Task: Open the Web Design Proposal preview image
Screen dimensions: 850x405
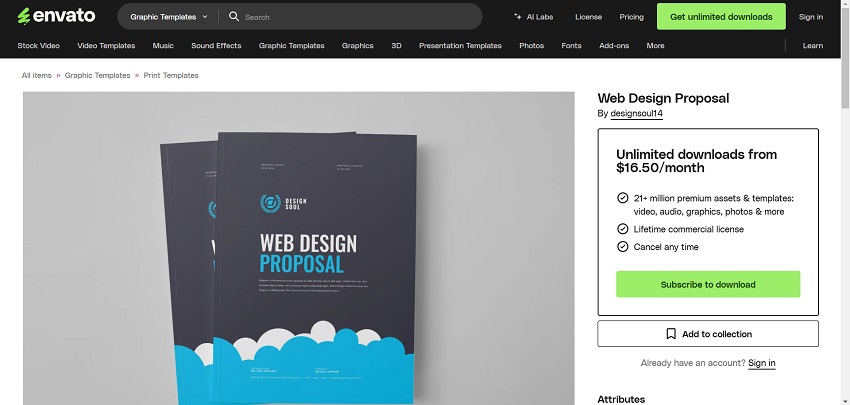Action: [x=299, y=248]
